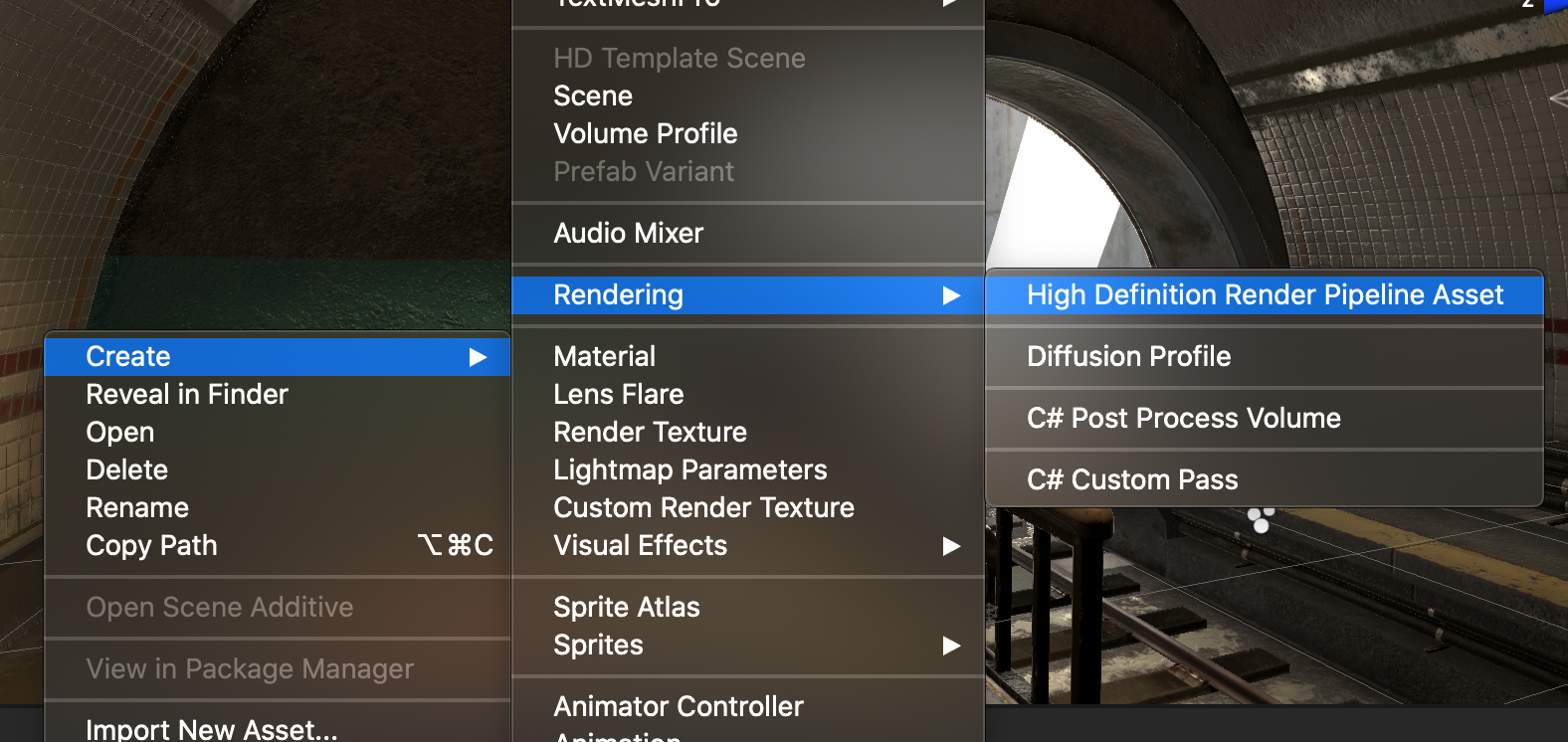
Task: Choose Diffusion Profile from submenu
Action: pos(1128,357)
